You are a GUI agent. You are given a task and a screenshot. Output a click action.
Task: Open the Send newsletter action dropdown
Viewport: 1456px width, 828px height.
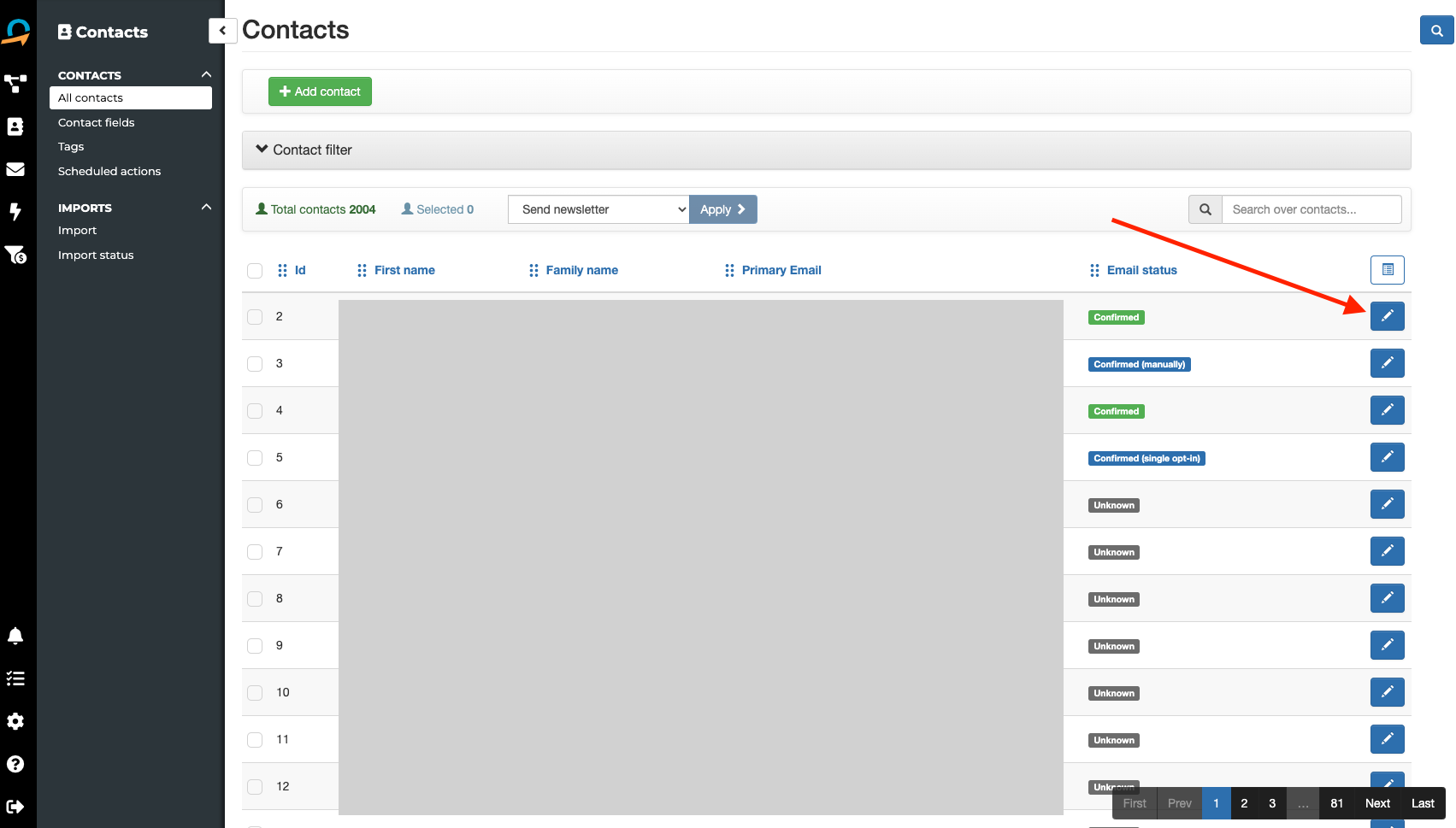tap(598, 209)
